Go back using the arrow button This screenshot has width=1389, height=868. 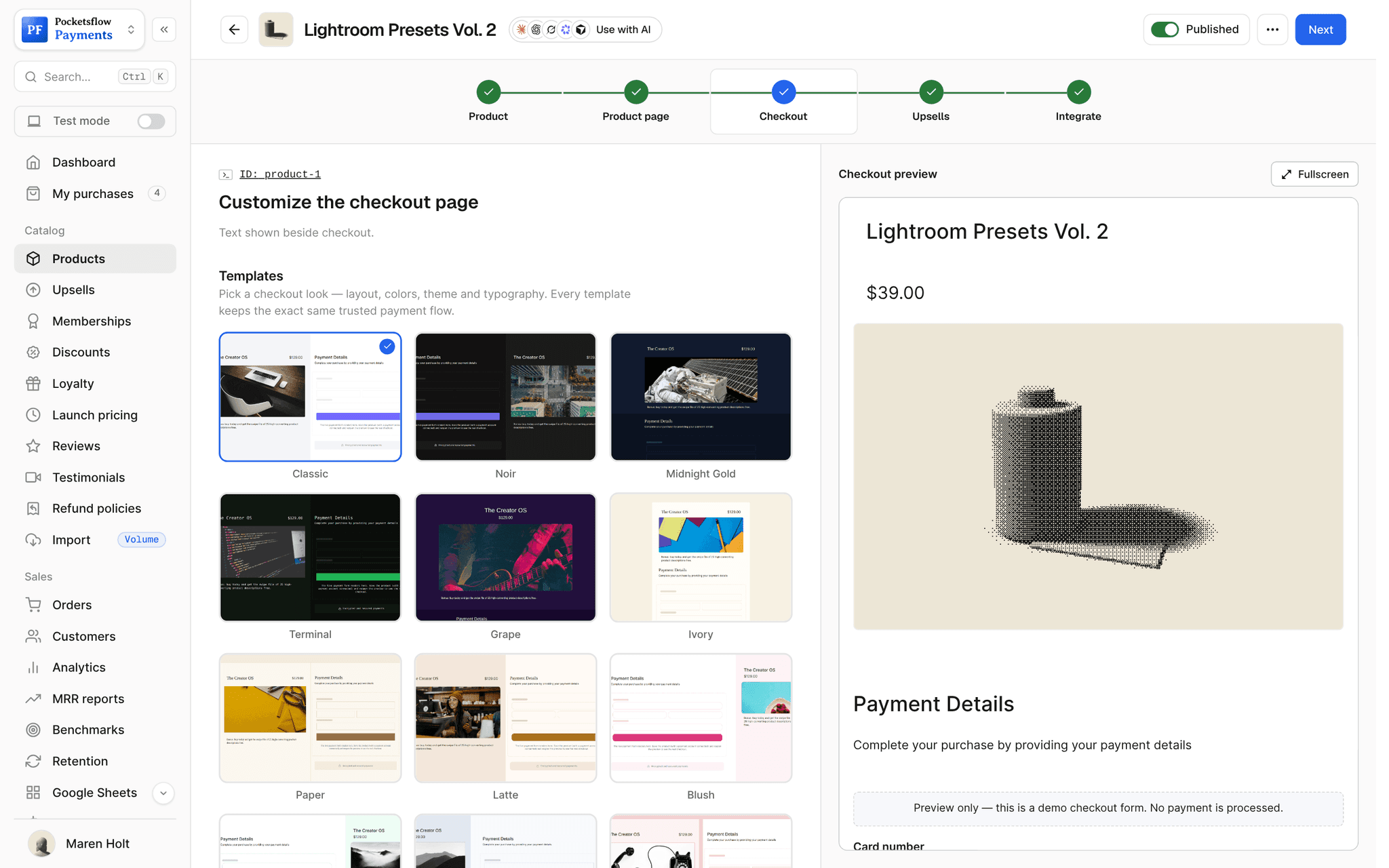234,30
